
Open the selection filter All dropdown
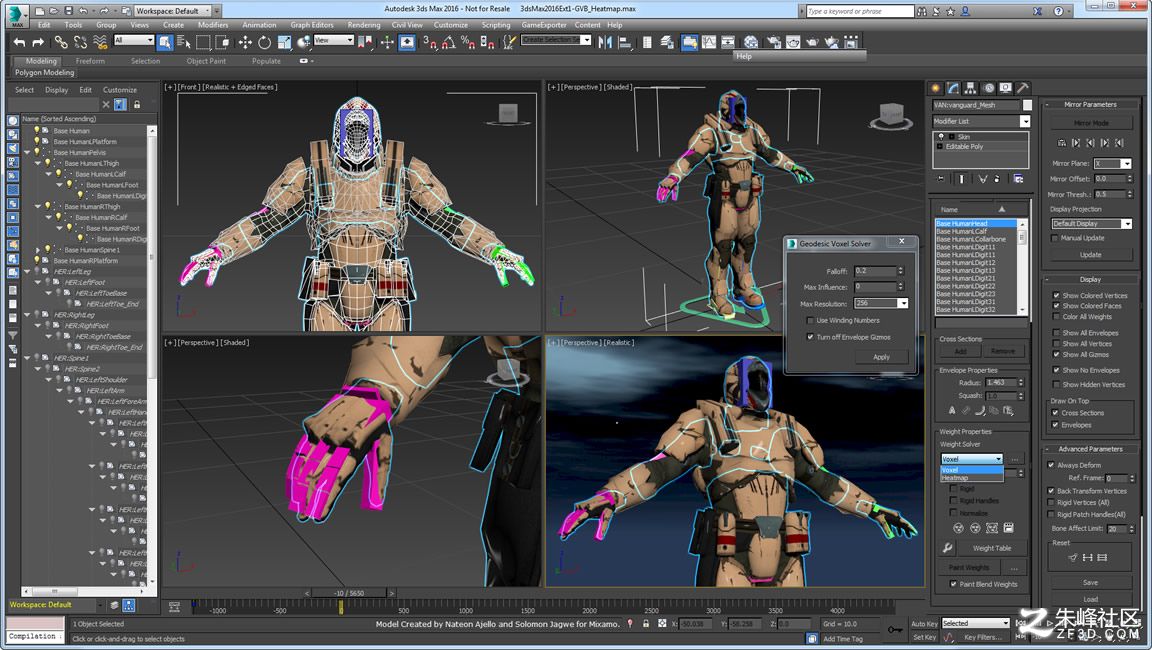pos(134,40)
